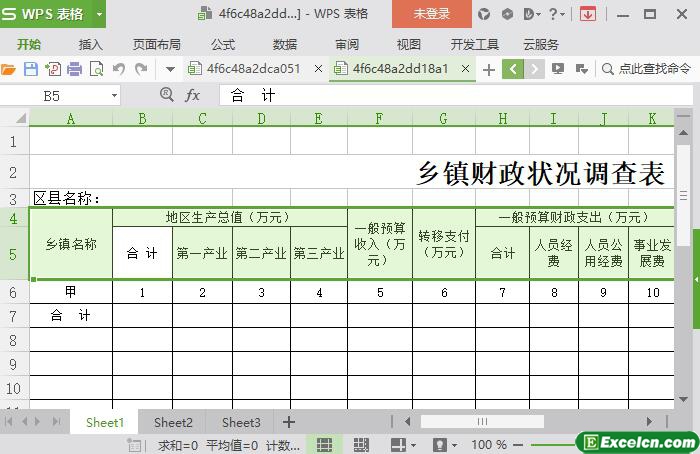
Task: Open the 审阅 ribbon tab
Action: pyautogui.click(x=347, y=44)
